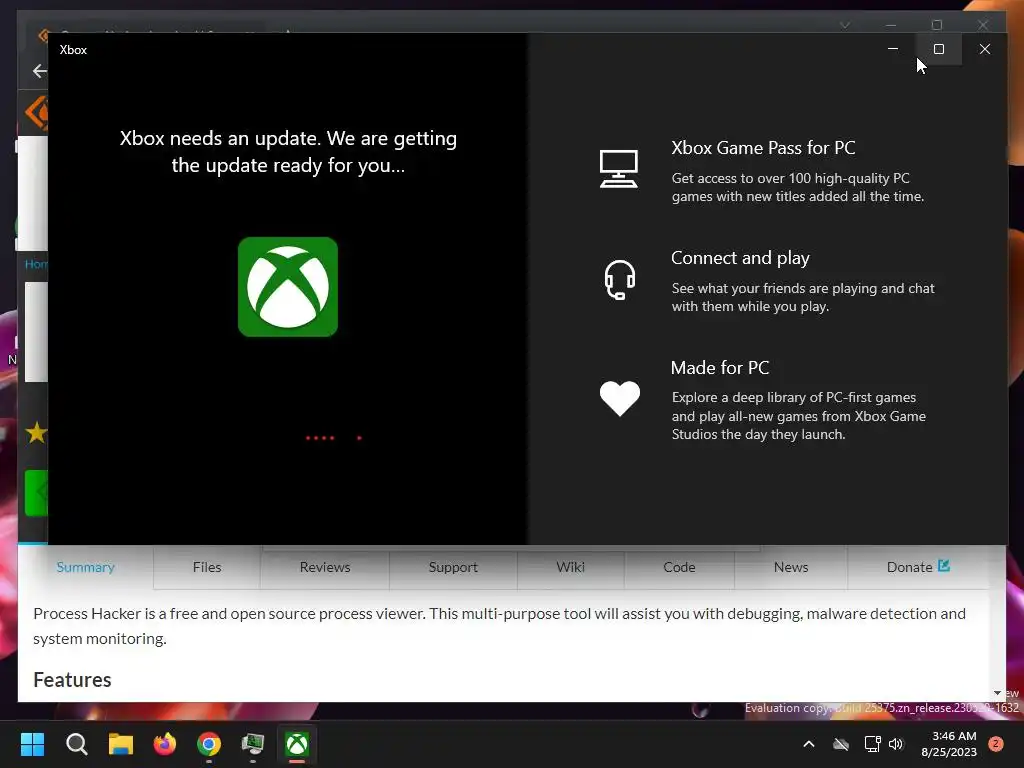
Task: Click the Made for PC heart icon
Action: click(620, 398)
